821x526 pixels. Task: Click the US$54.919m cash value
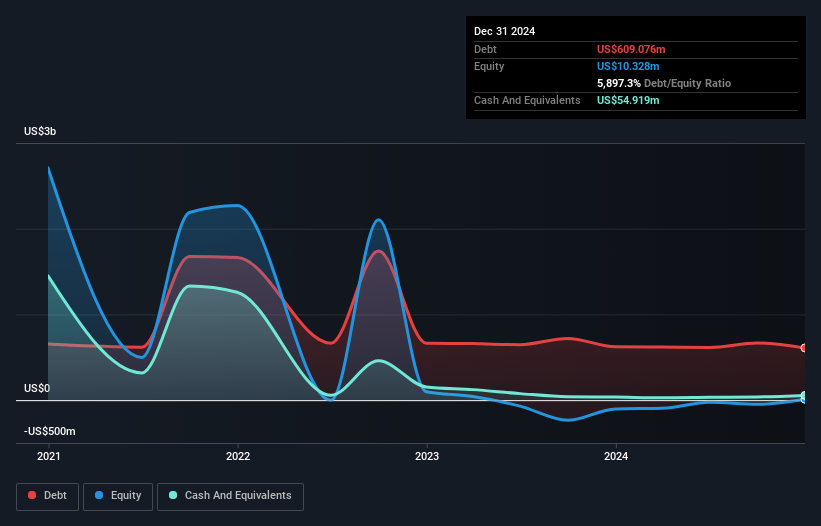(x=628, y=100)
